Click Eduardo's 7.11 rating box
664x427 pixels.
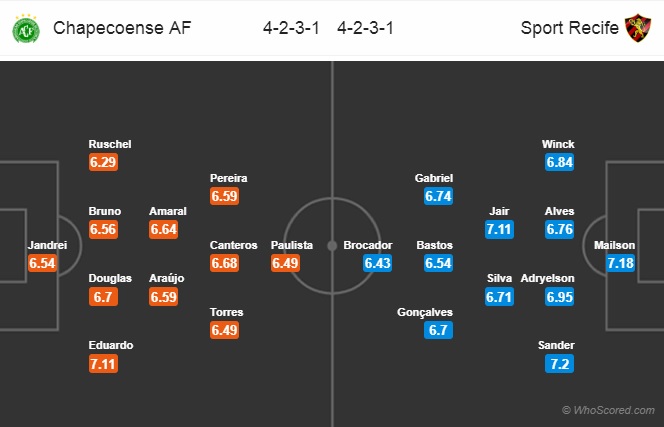(103, 364)
